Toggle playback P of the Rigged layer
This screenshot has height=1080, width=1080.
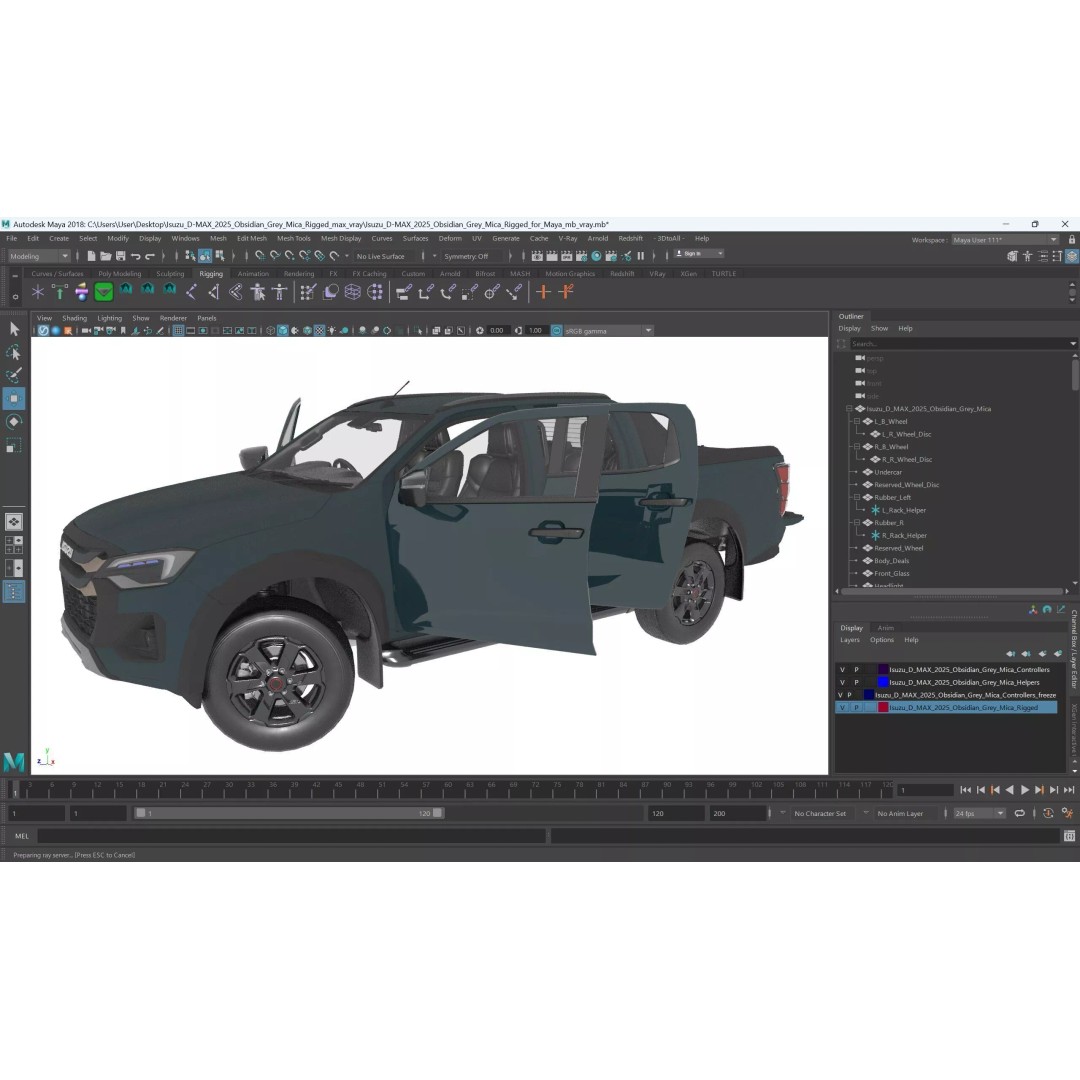(856, 707)
